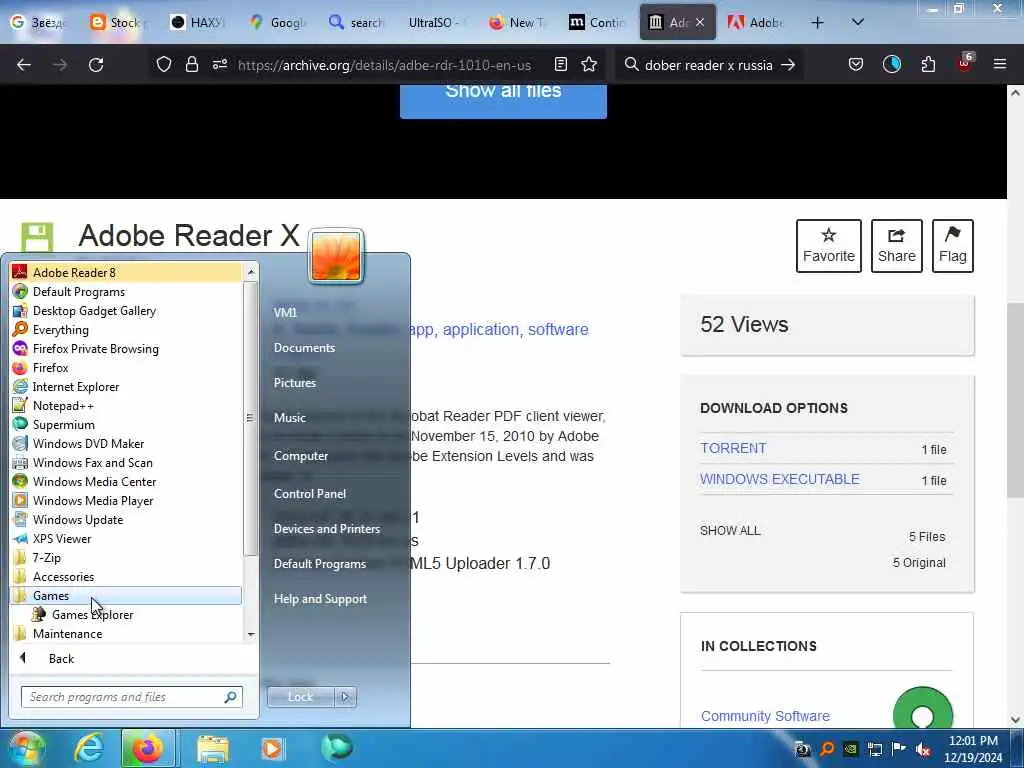Launch Windows Update
1024x768 pixels.
point(125,519)
